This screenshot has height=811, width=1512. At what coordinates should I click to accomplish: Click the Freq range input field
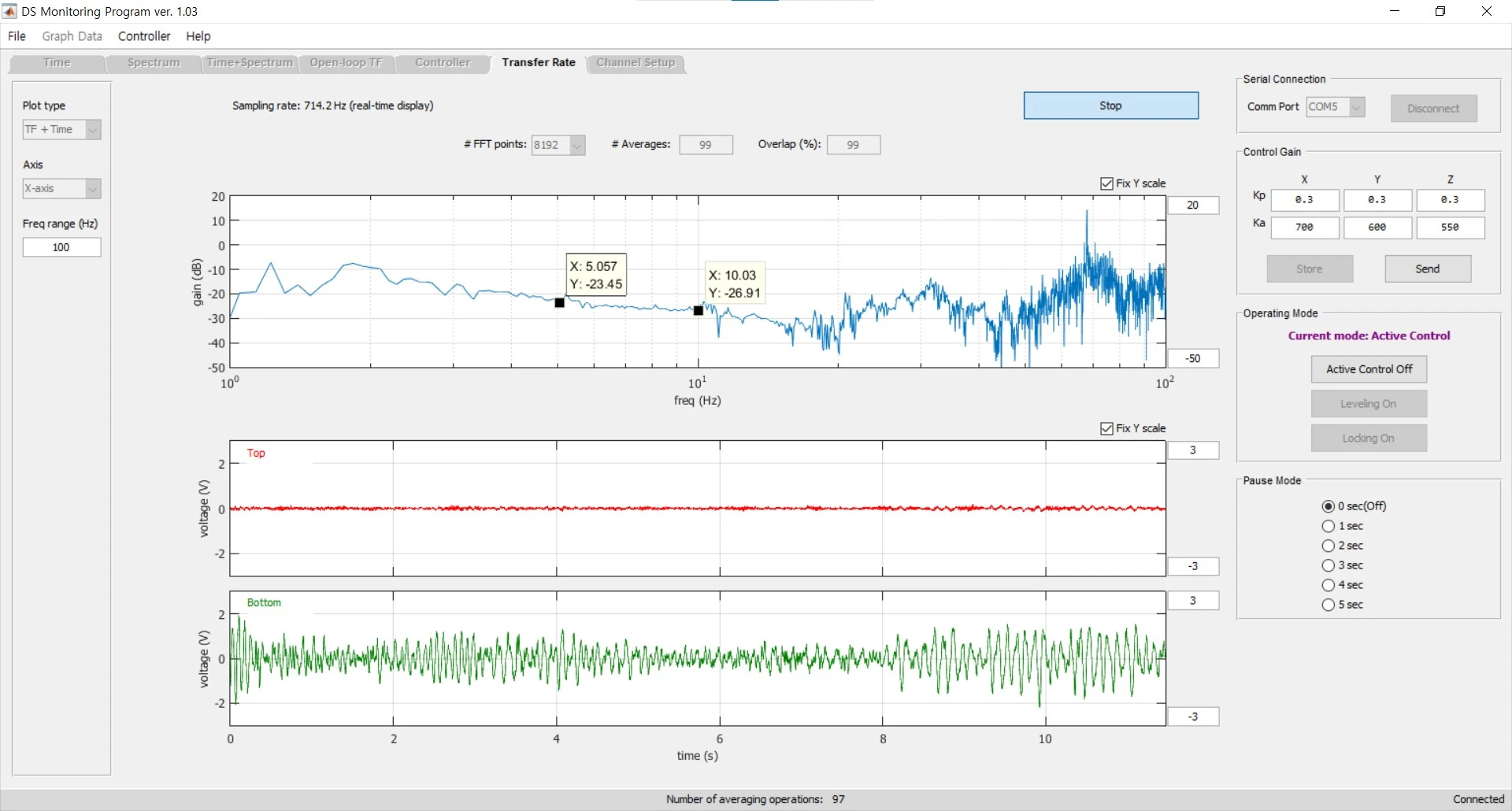click(x=61, y=247)
